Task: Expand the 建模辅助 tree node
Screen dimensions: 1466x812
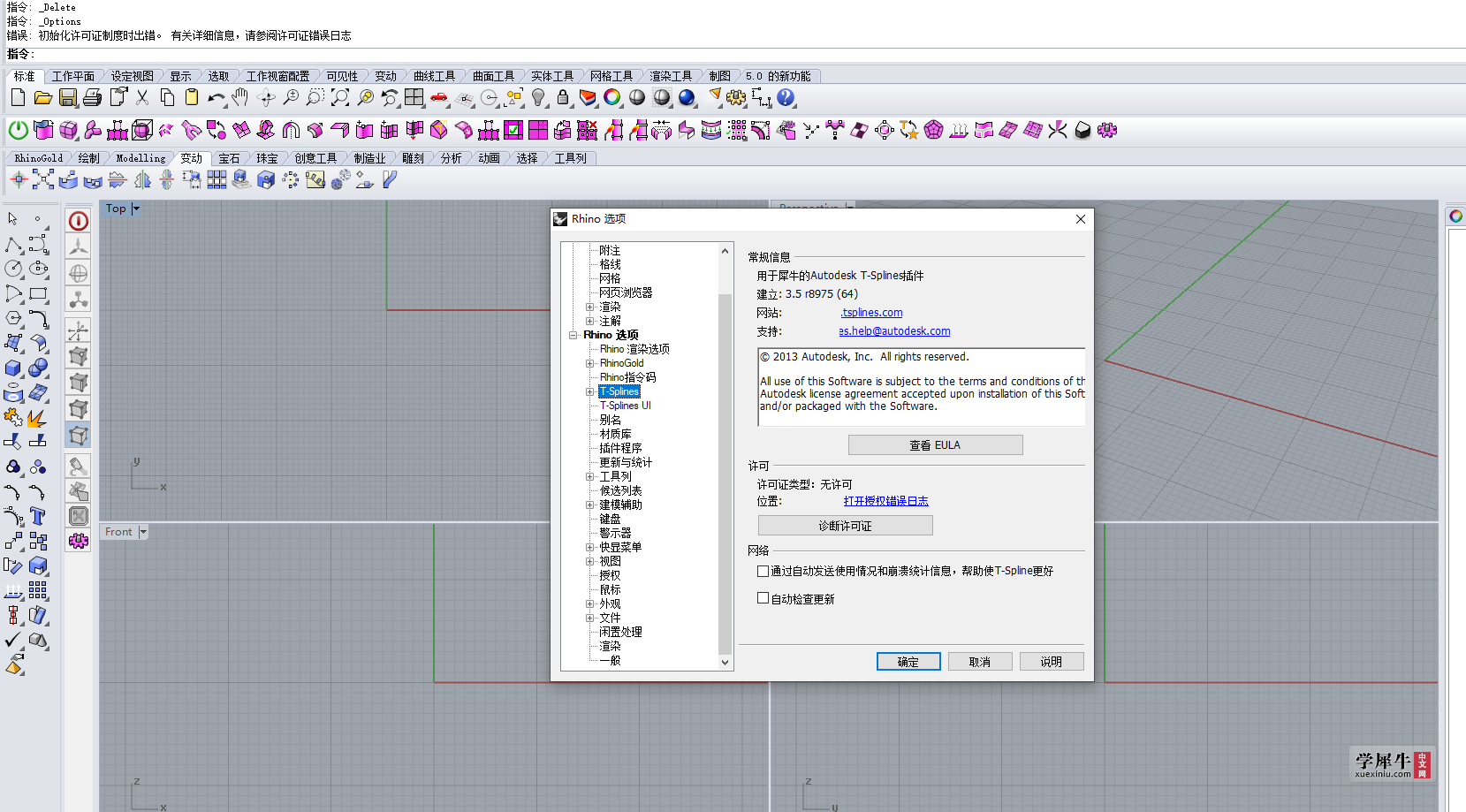Action: click(x=590, y=505)
